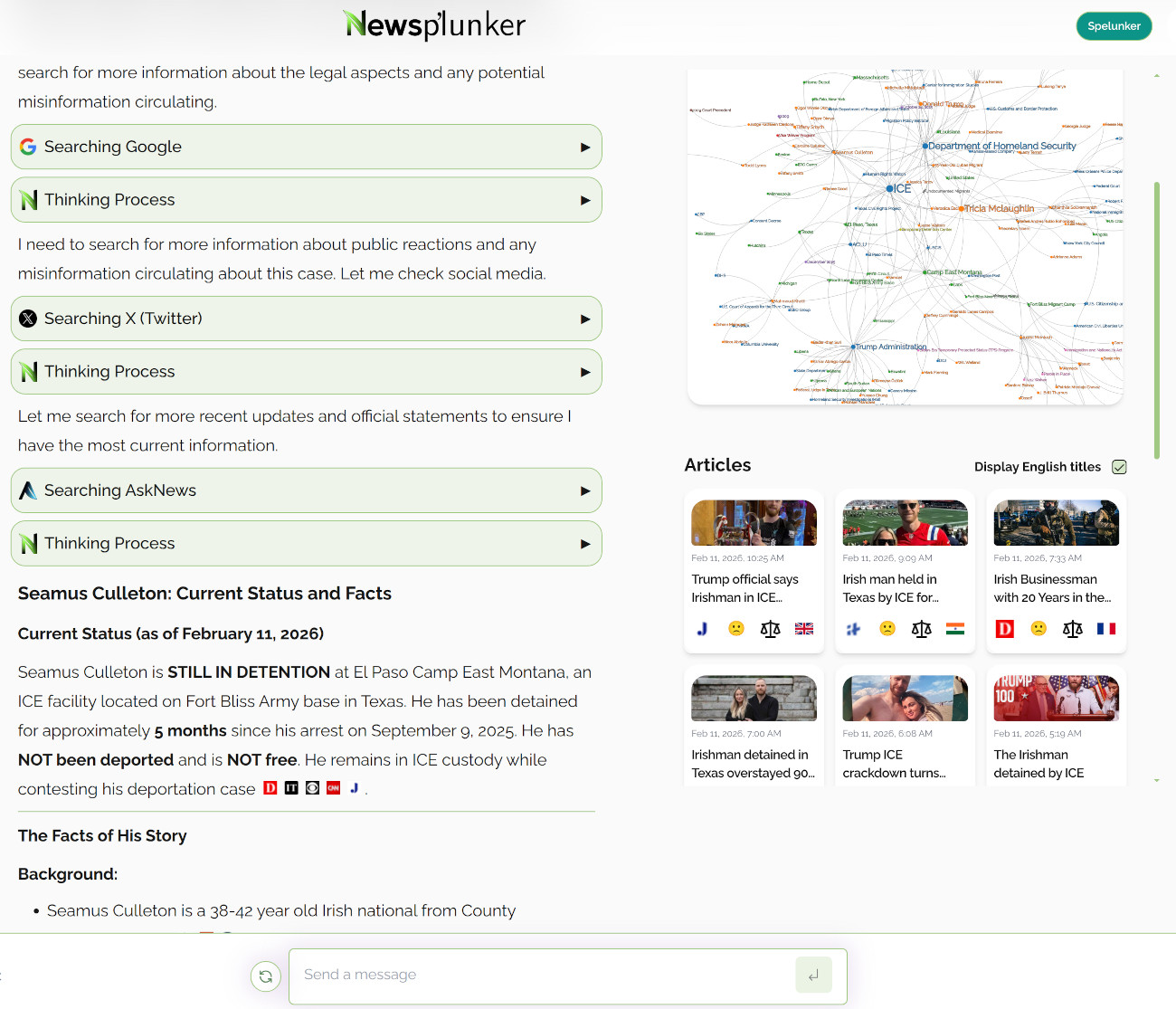Click UK flag icon on Trump official article
This screenshot has height=1009, width=1176.
(x=804, y=629)
